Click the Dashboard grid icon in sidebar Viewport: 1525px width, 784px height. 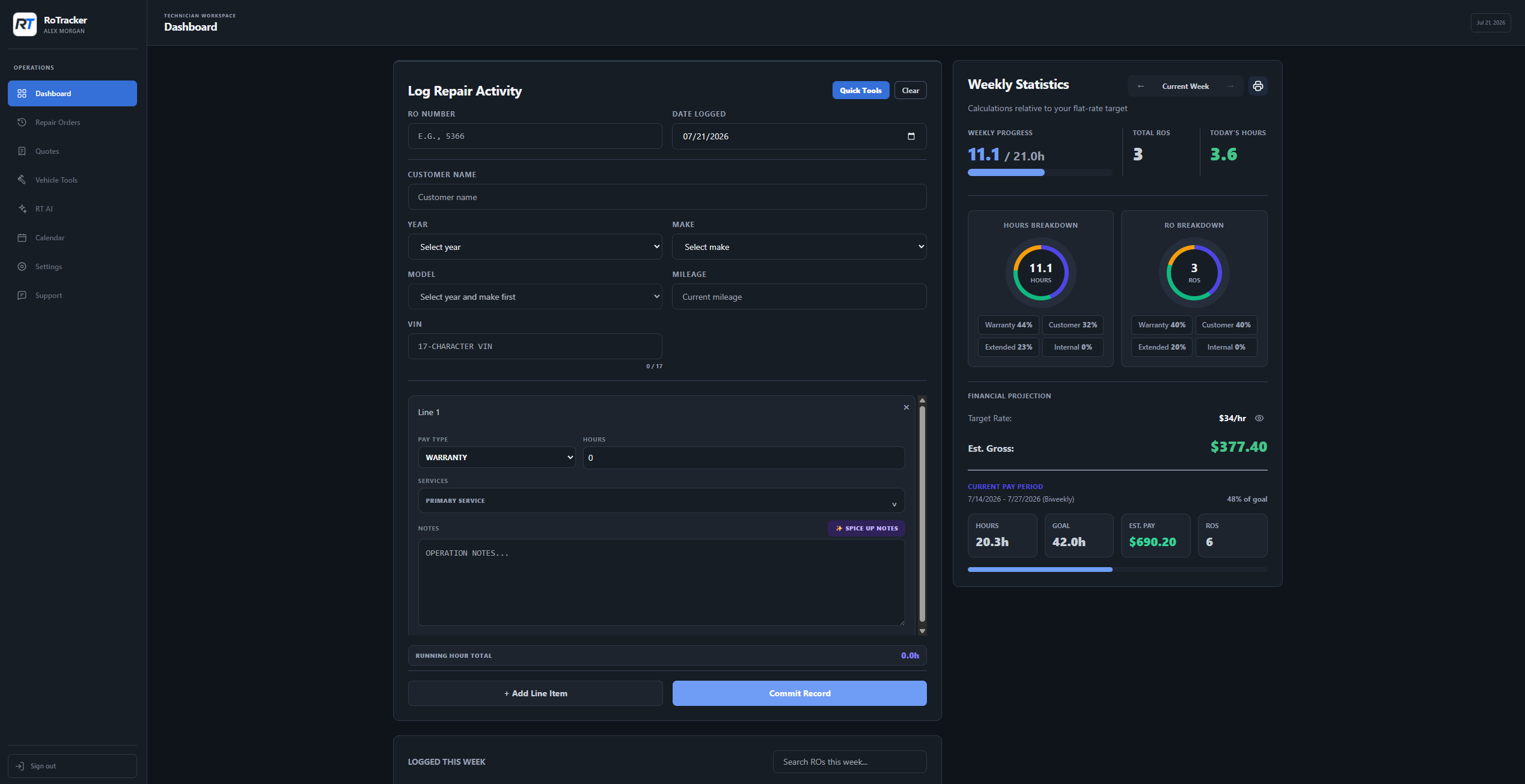22,94
